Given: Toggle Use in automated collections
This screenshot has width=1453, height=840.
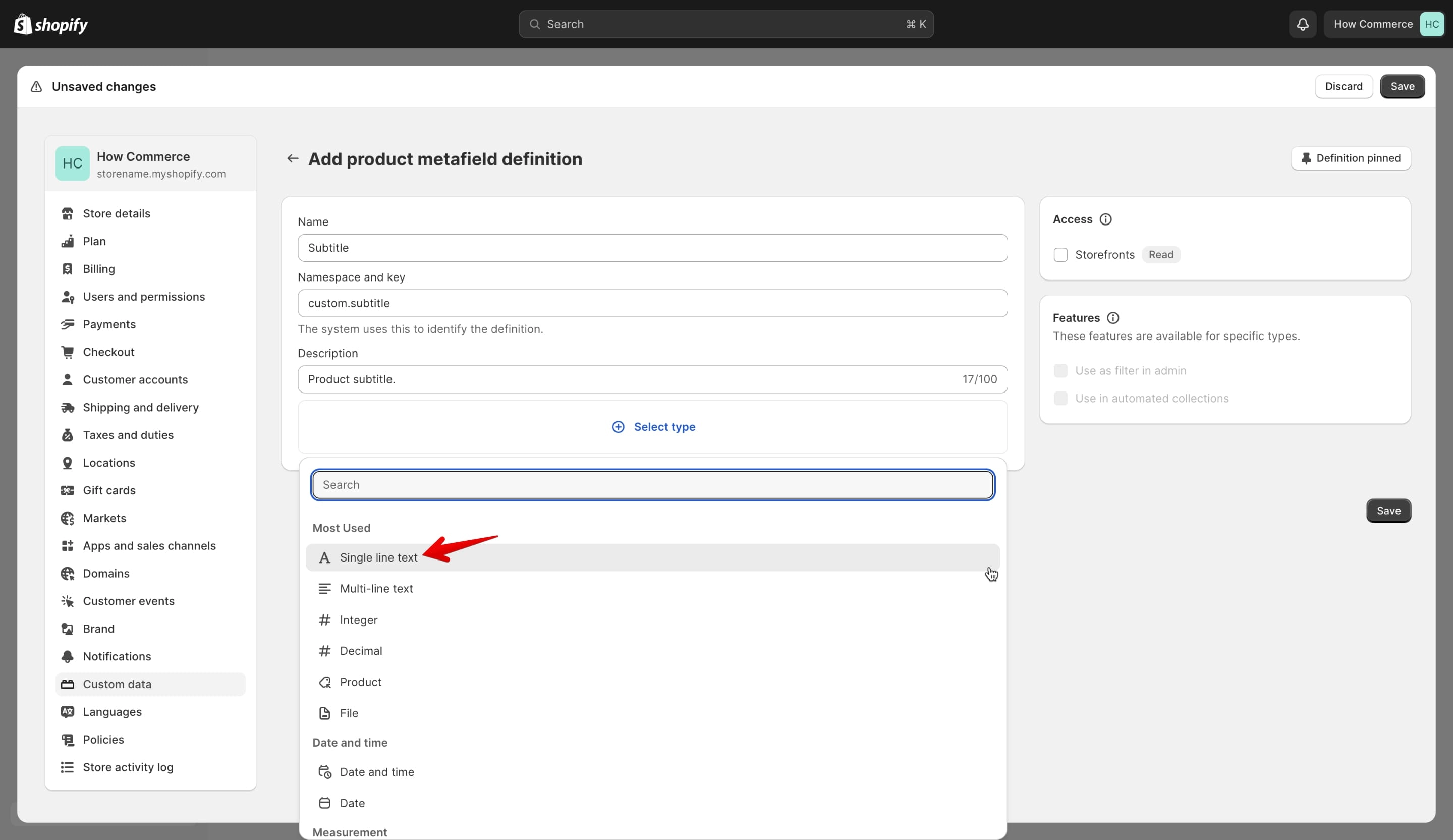Looking at the screenshot, I should tap(1060, 399).
